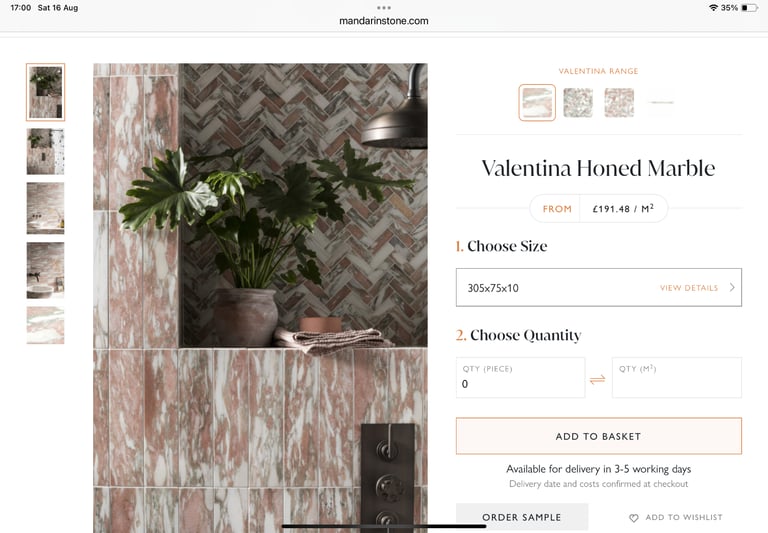768x533 pixels.
Task: Open the three-dot multitasking menu
Action: point(384,8)
